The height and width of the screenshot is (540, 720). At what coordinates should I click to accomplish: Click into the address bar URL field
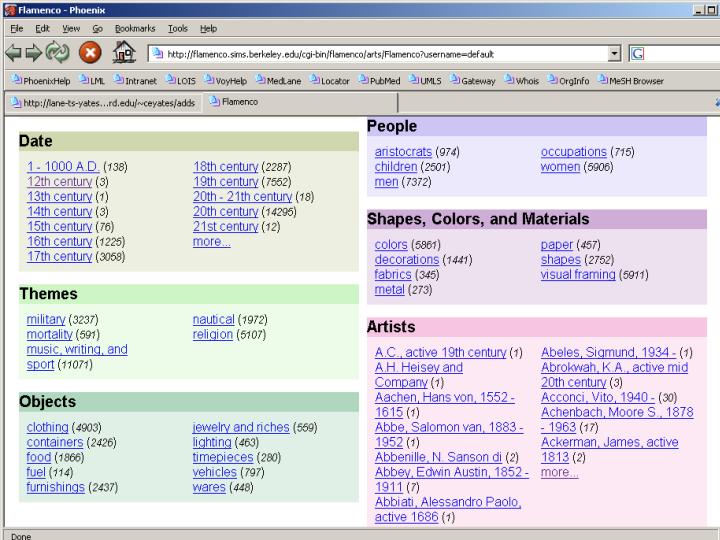[x=380, y=54]
